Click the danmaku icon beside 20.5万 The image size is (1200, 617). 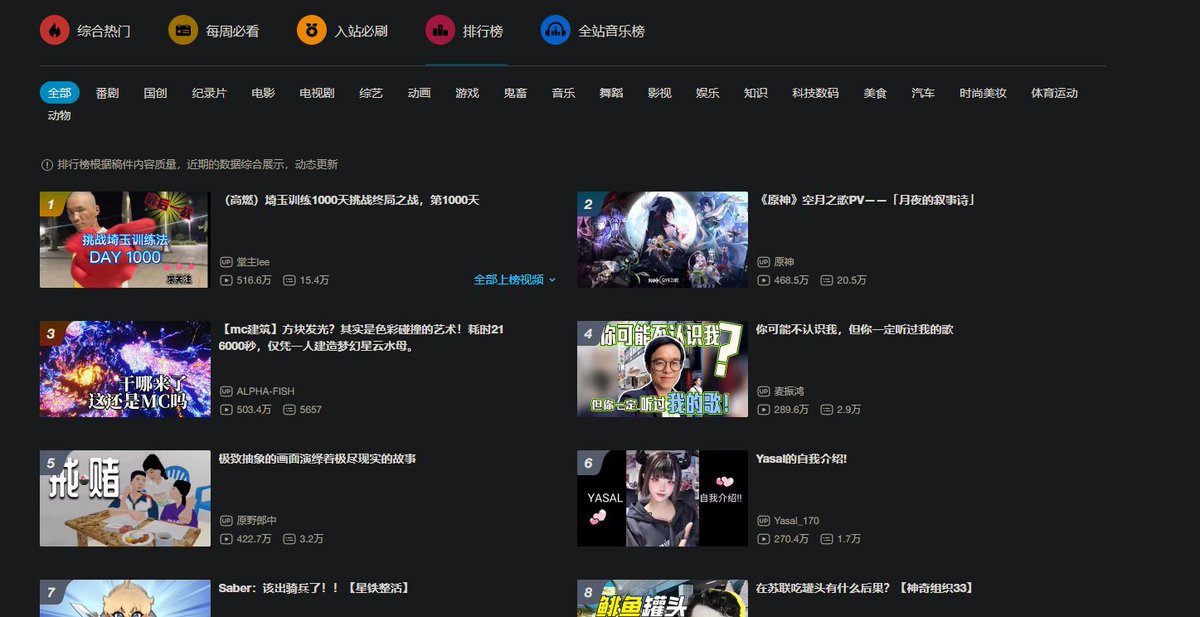827,280
